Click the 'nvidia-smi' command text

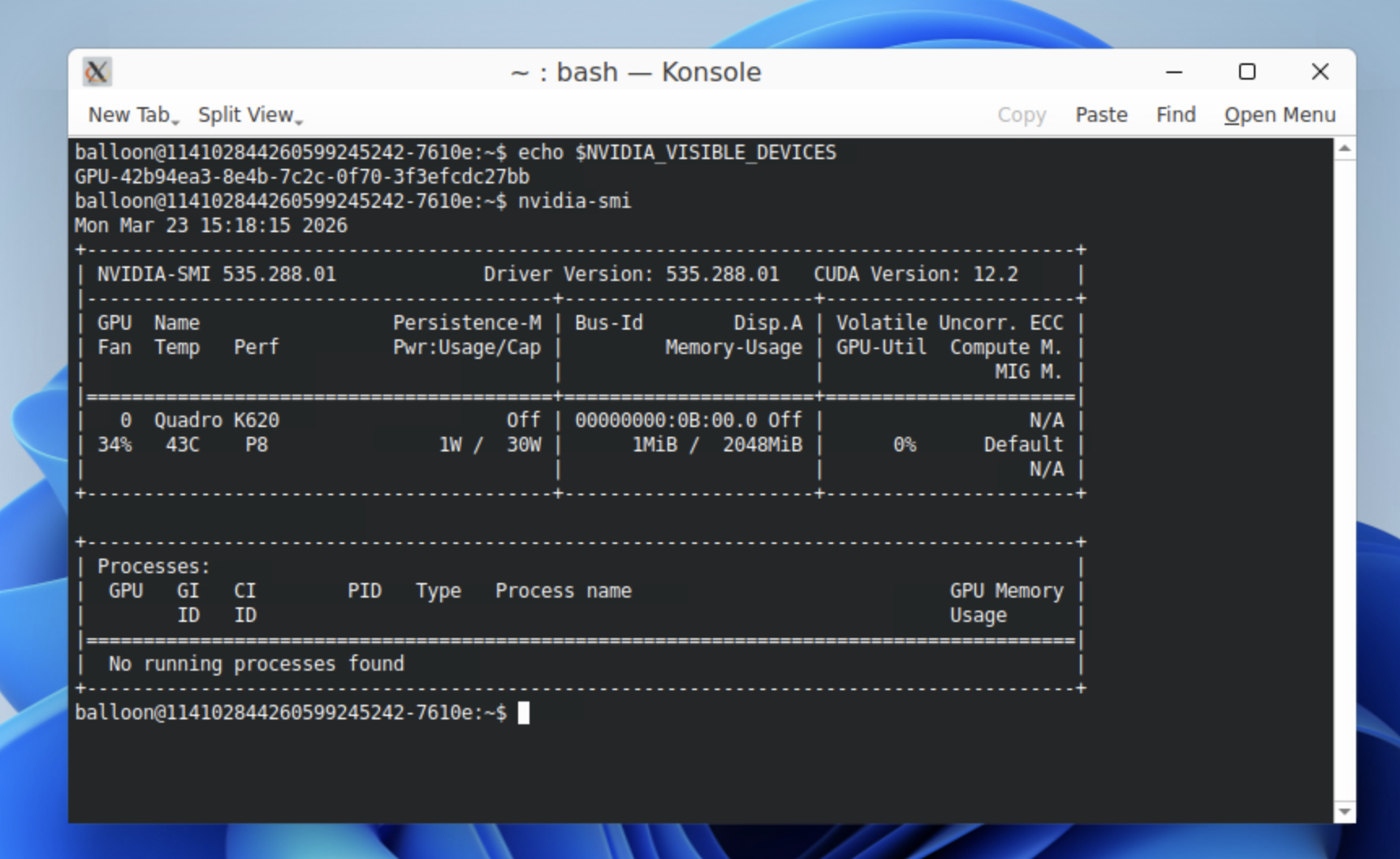[575, 201]
